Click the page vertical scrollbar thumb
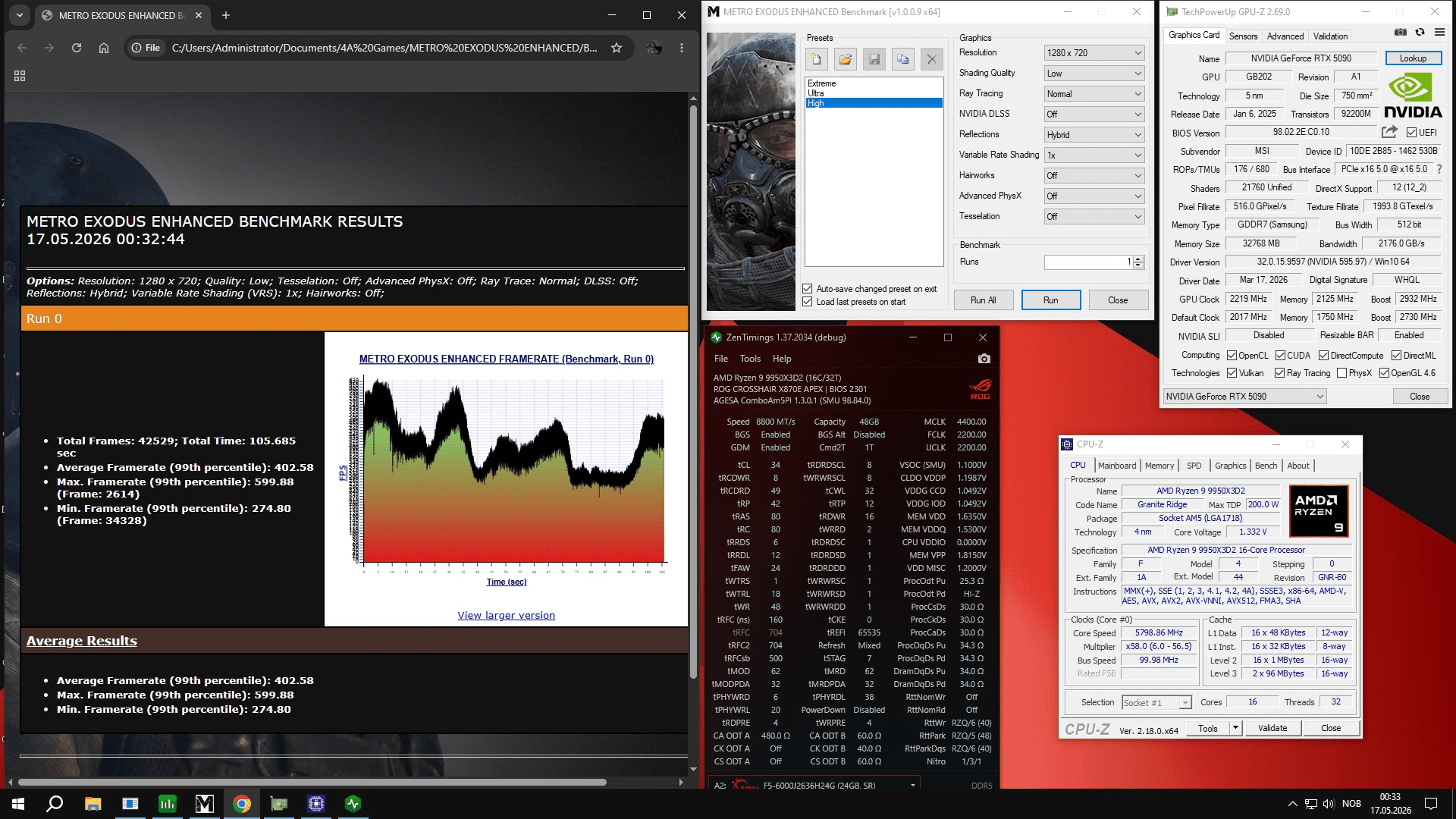 [693, 391]
